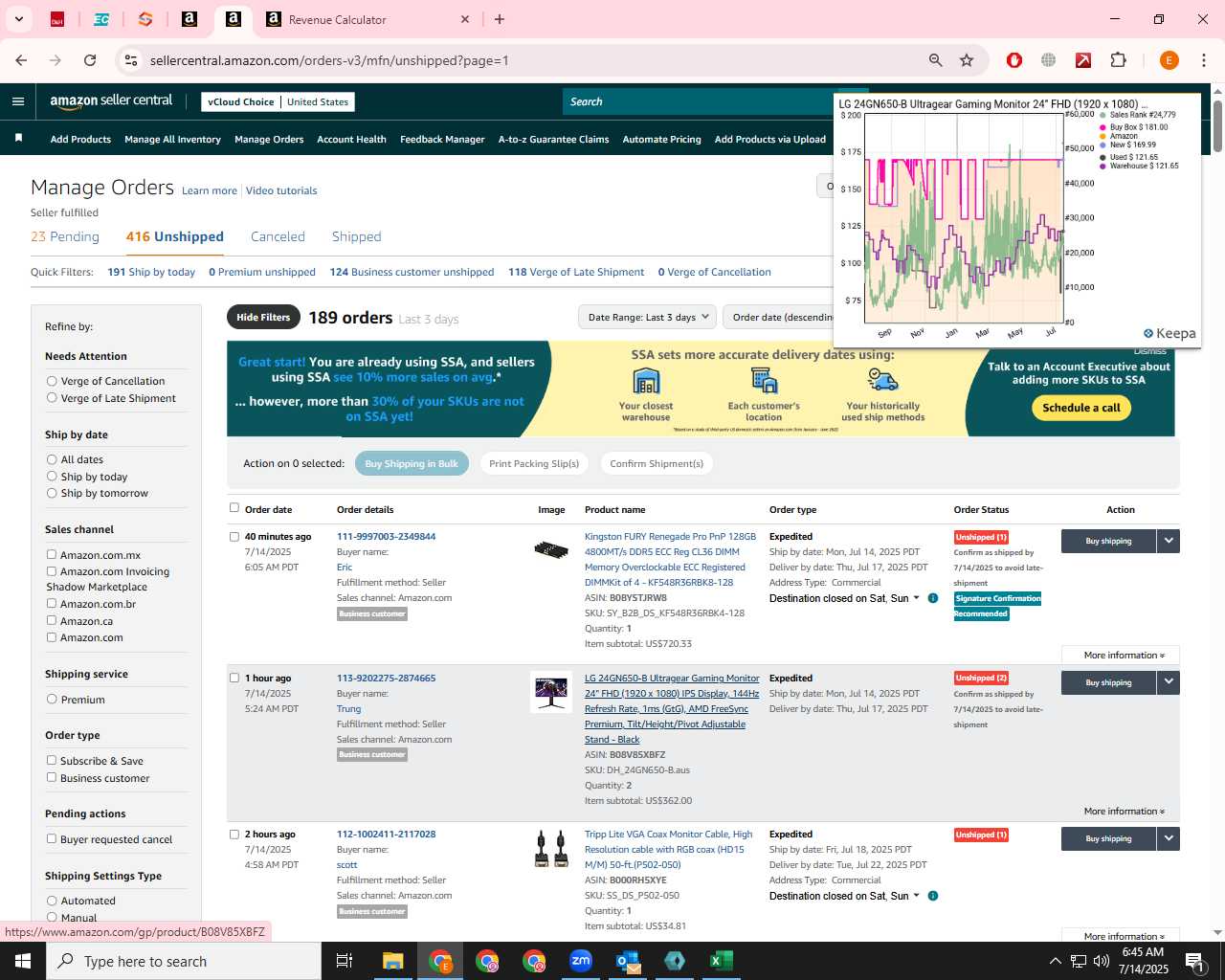Expand Buy shipping options for Kingston order

click(x=1168, y=541)
